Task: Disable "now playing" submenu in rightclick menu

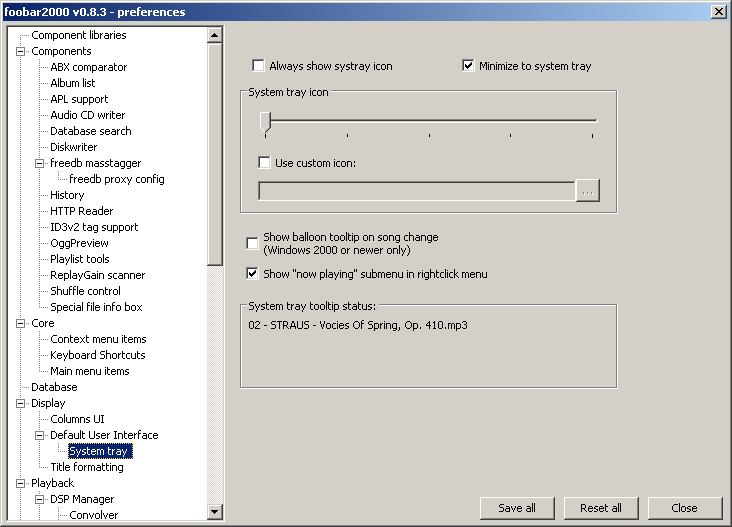Action: click(x=252, y=274)
